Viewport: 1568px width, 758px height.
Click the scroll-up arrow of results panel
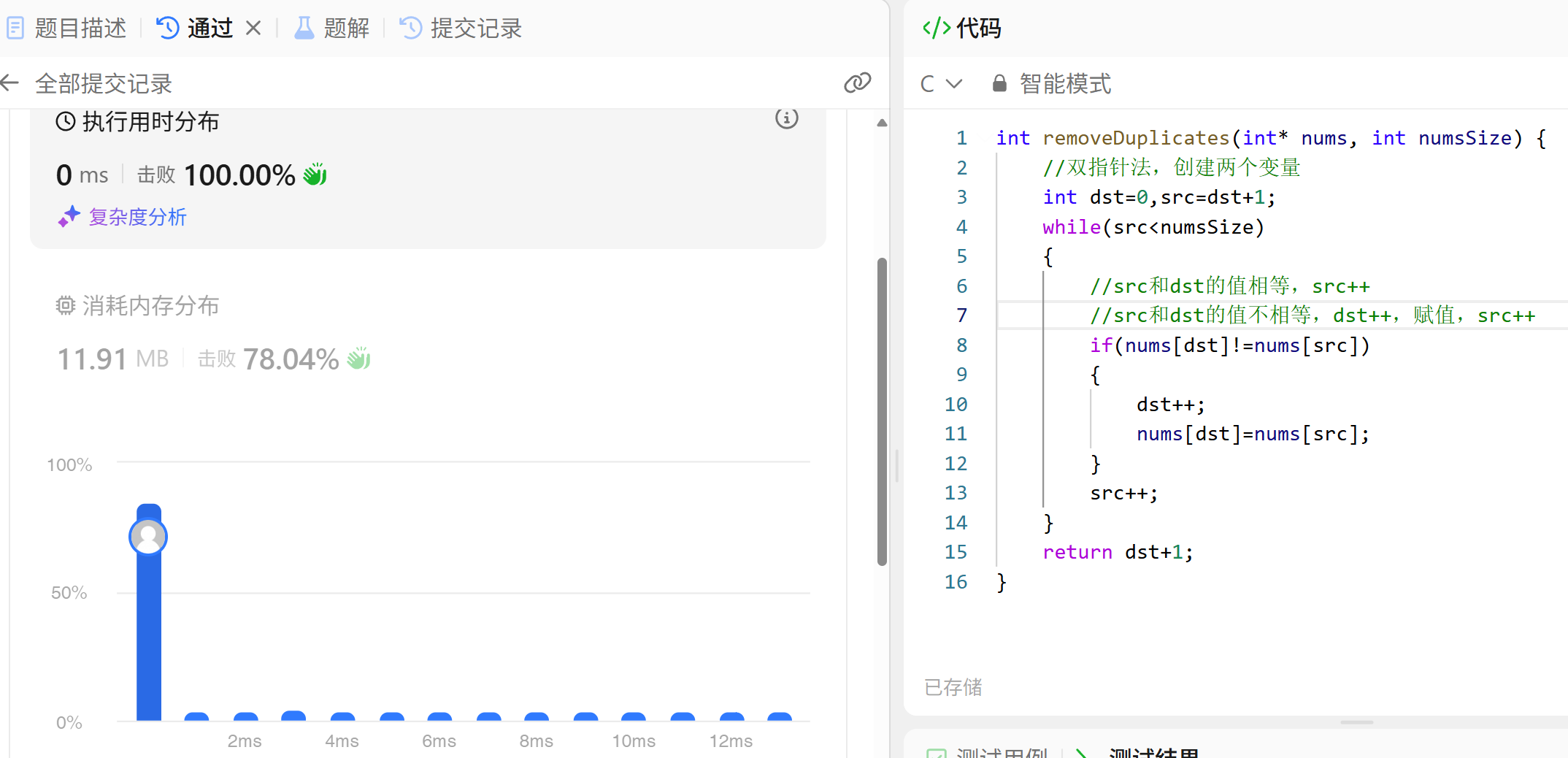[x=882, y=123]
